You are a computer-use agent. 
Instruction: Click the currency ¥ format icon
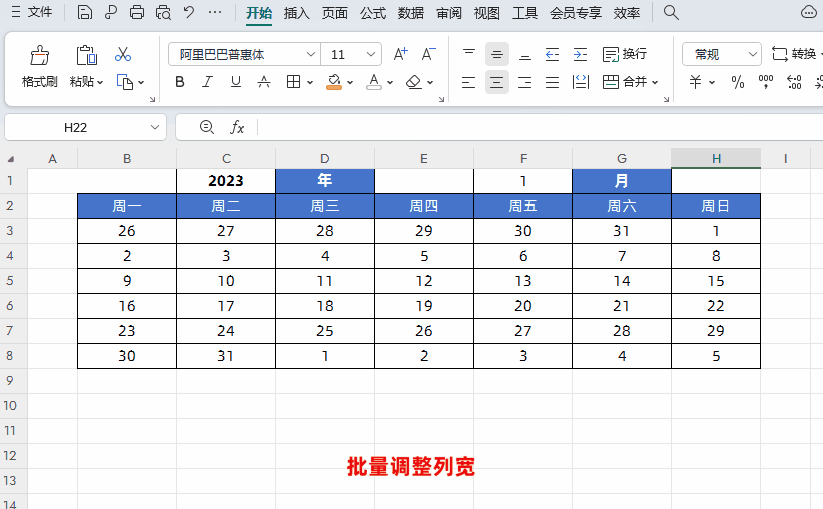(x=695, y=82)
